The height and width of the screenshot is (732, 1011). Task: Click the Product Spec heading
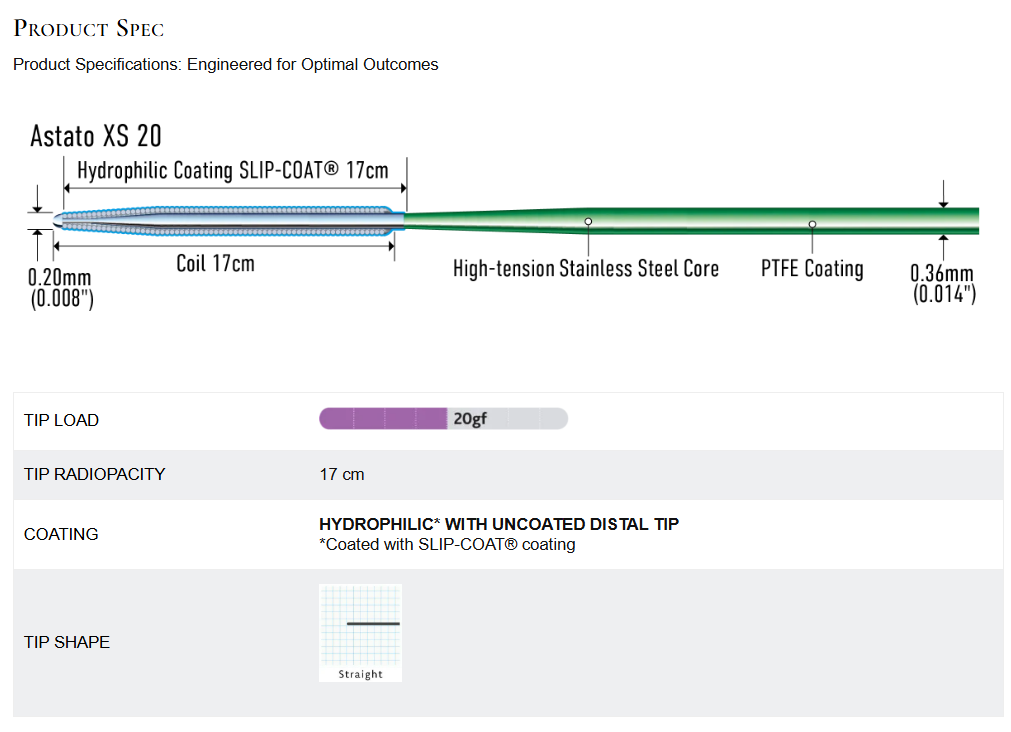pos(89,28)
